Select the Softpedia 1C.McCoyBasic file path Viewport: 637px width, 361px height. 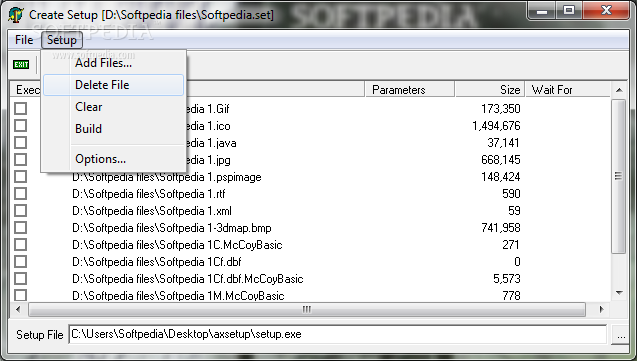coord(177,245)
